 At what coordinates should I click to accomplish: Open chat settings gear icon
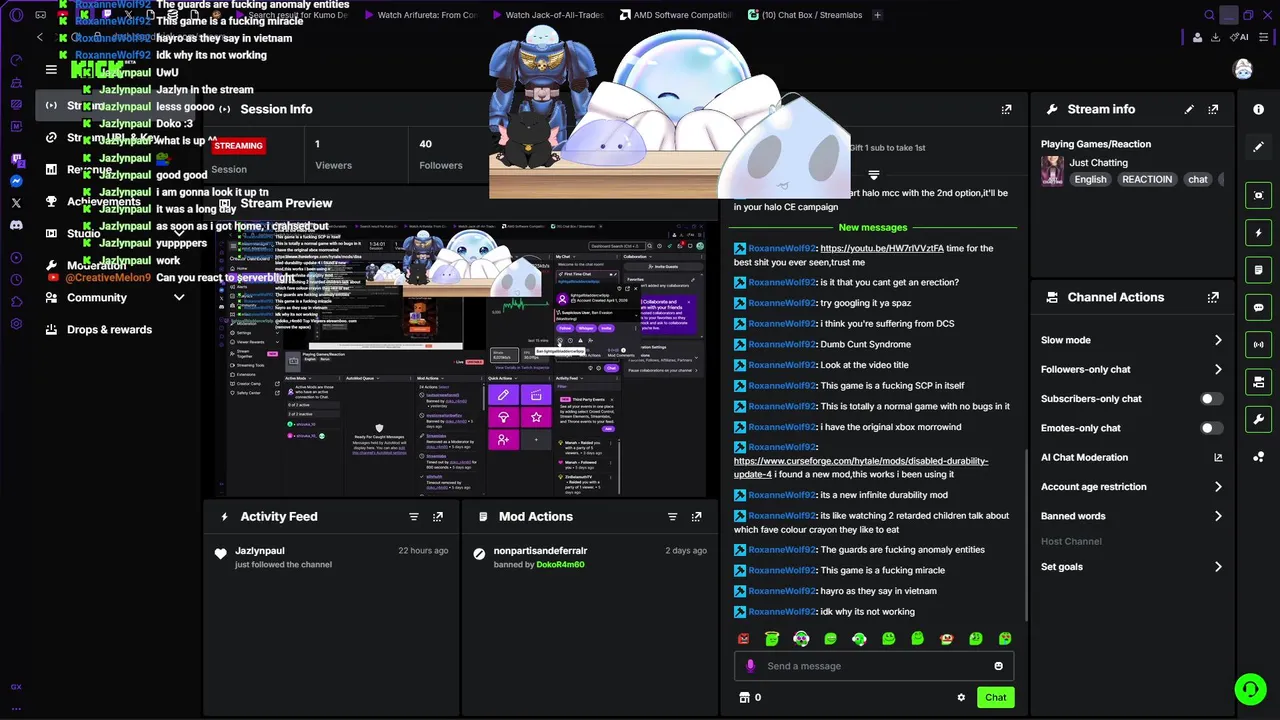(x=961, y=697)
